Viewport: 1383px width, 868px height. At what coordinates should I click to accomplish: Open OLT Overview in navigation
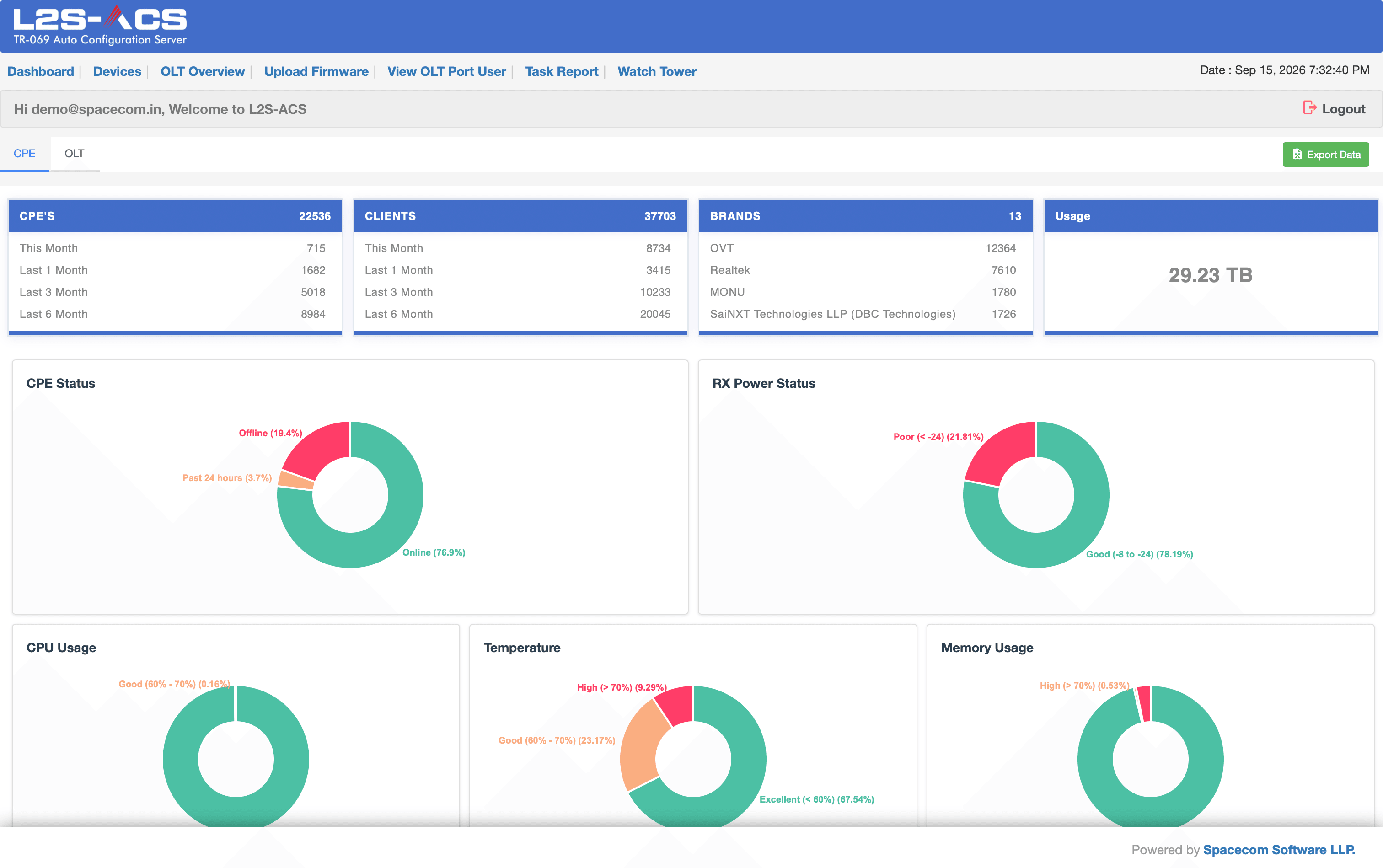(x=203, y=72)
